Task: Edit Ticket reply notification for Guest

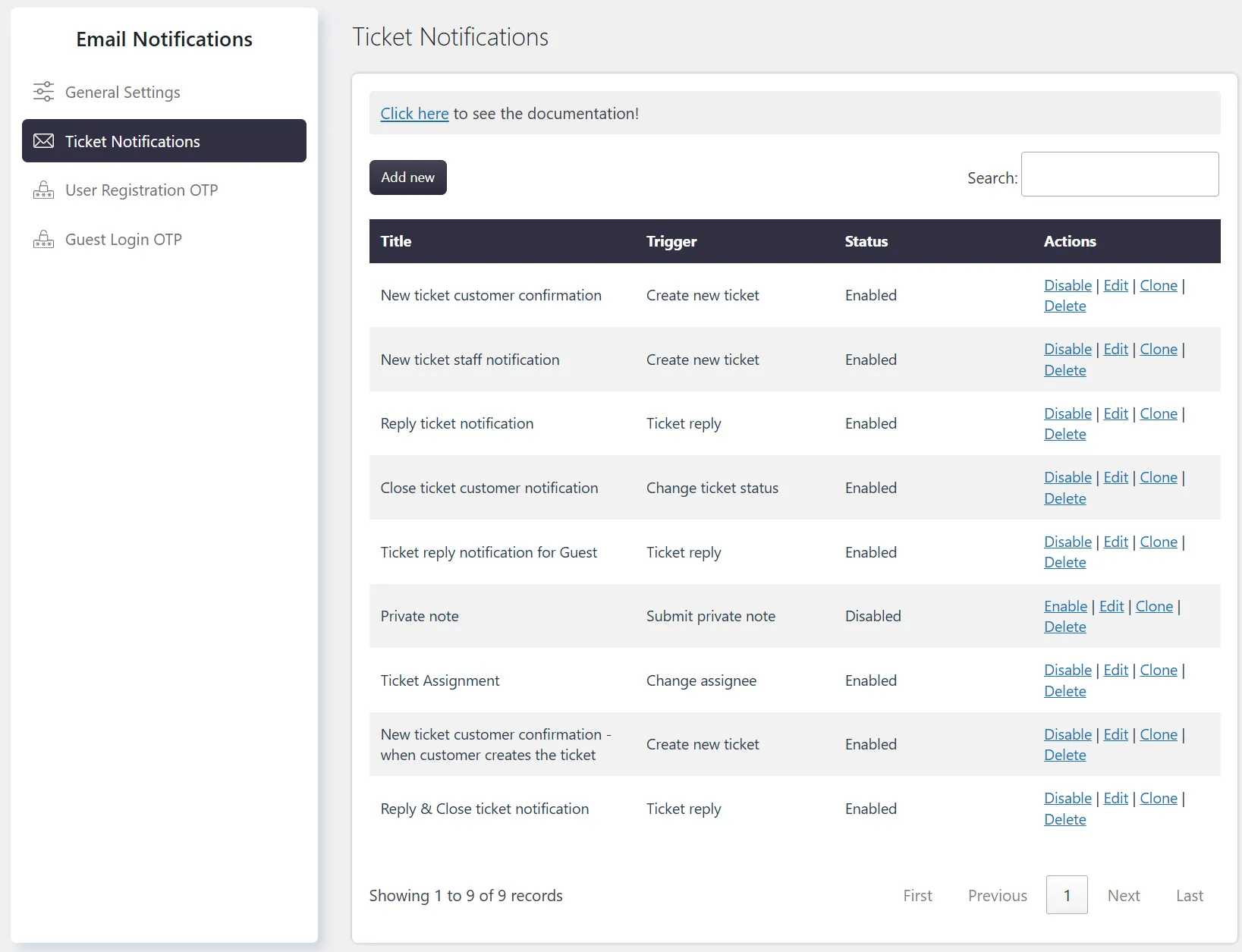Action: pyautogui.click(x=1115, y=542)
